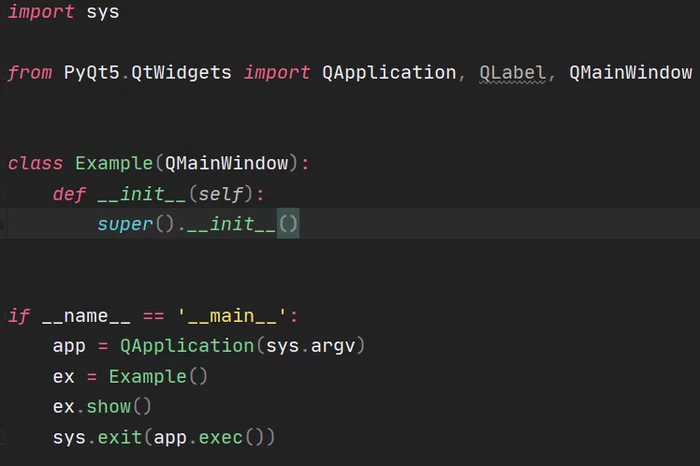Click the "class" keyword
Viewport: 700px width, 466px height.
point(35,163)
